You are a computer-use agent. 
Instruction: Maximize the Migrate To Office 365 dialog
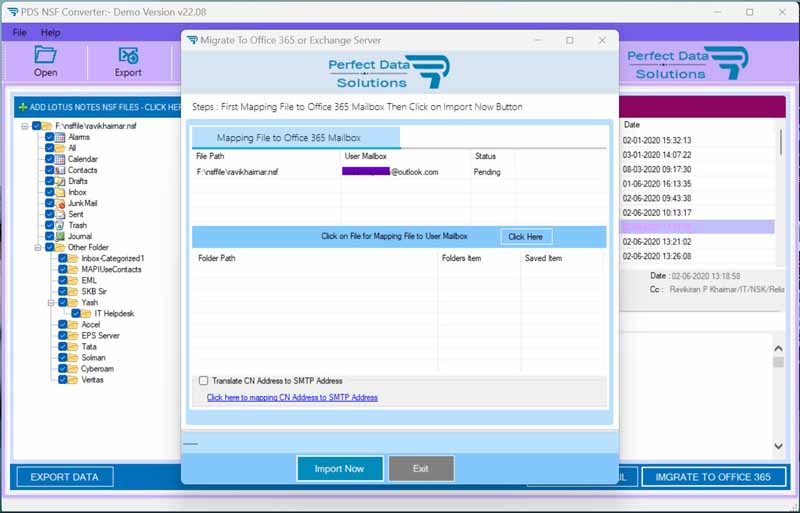click(569, 40)
